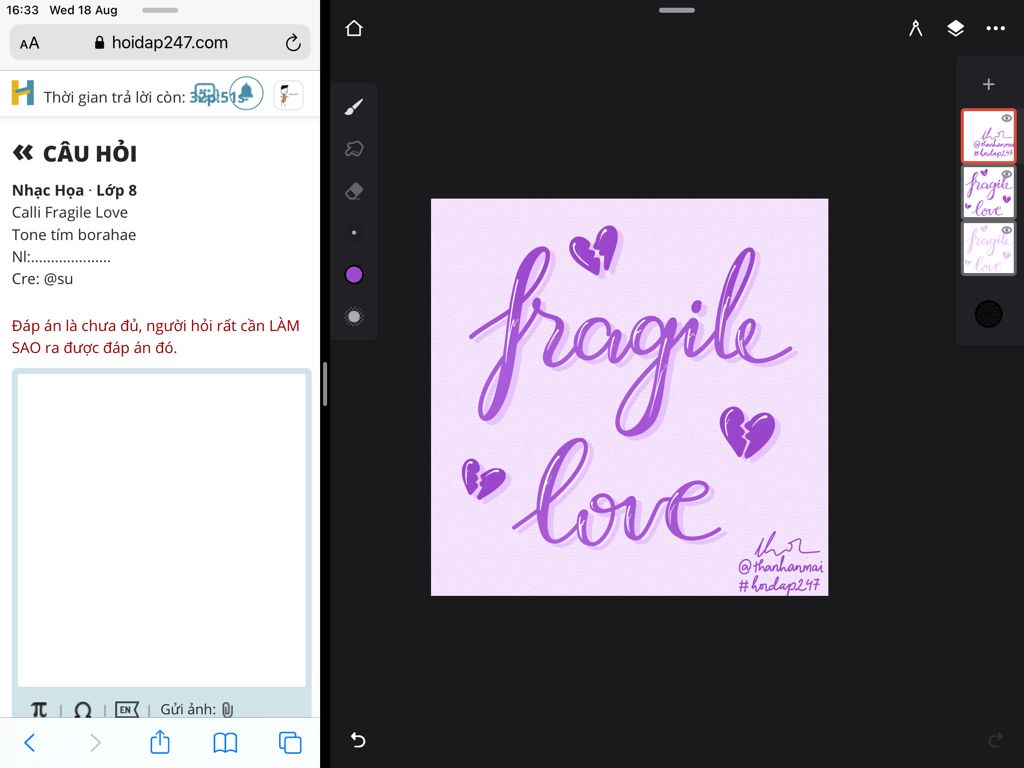Reload the hoidap247.com page
This screenshot has height=768, width=1024.
293,43
